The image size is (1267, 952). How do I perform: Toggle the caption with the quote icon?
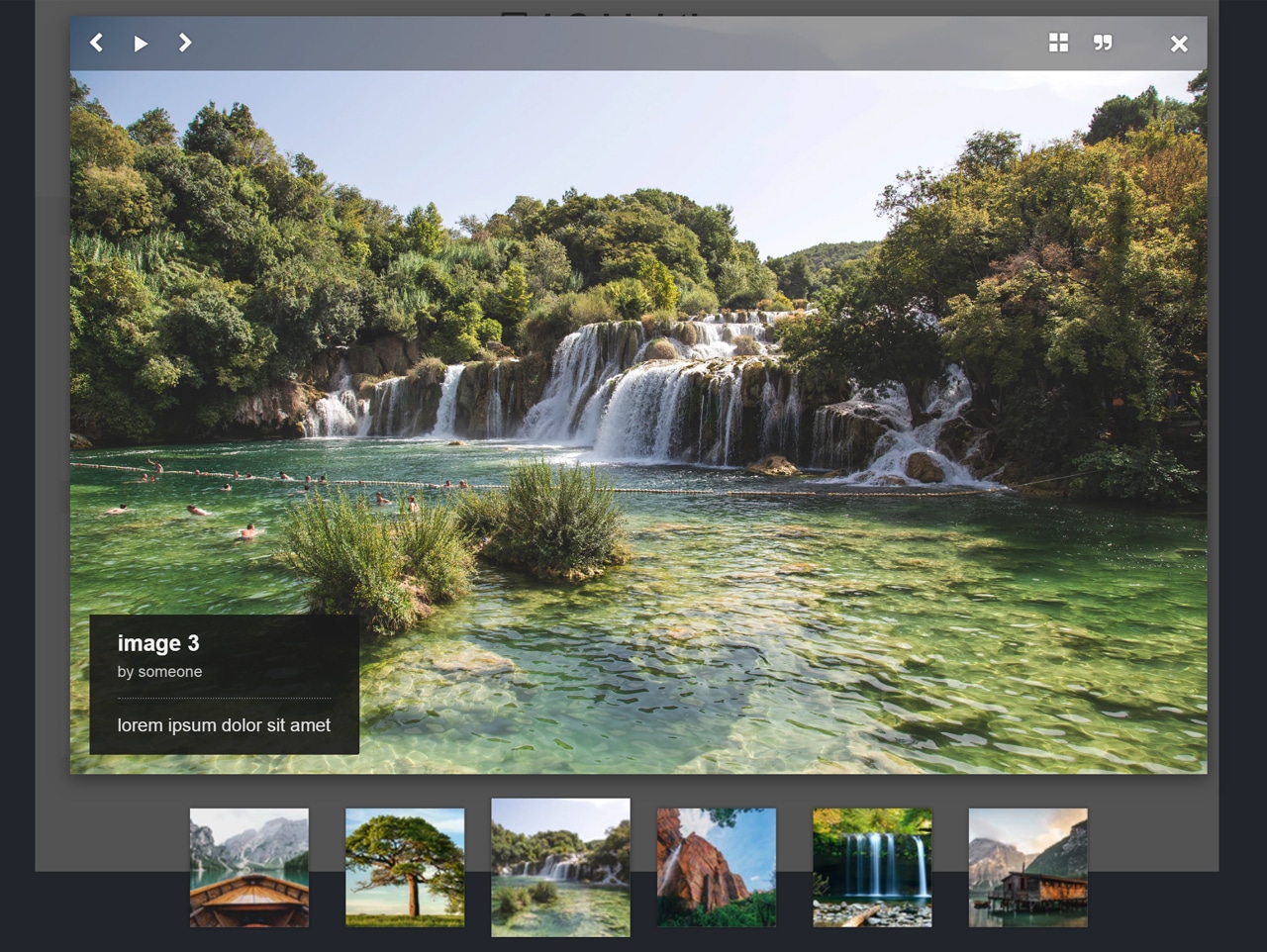(1103, 44)
